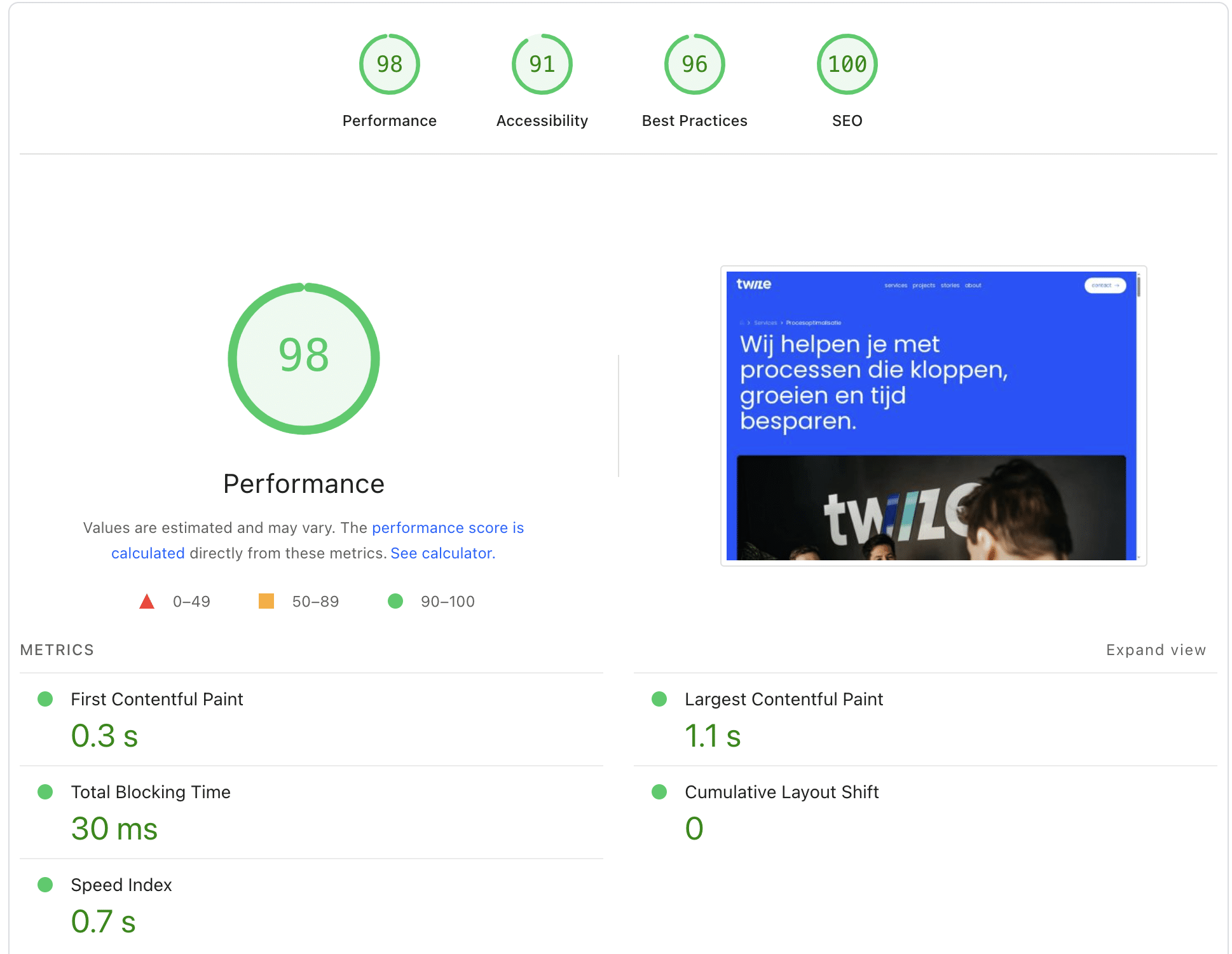Click the First Contentful Paint metric title

pyautogui.click(x=157, y=699)
